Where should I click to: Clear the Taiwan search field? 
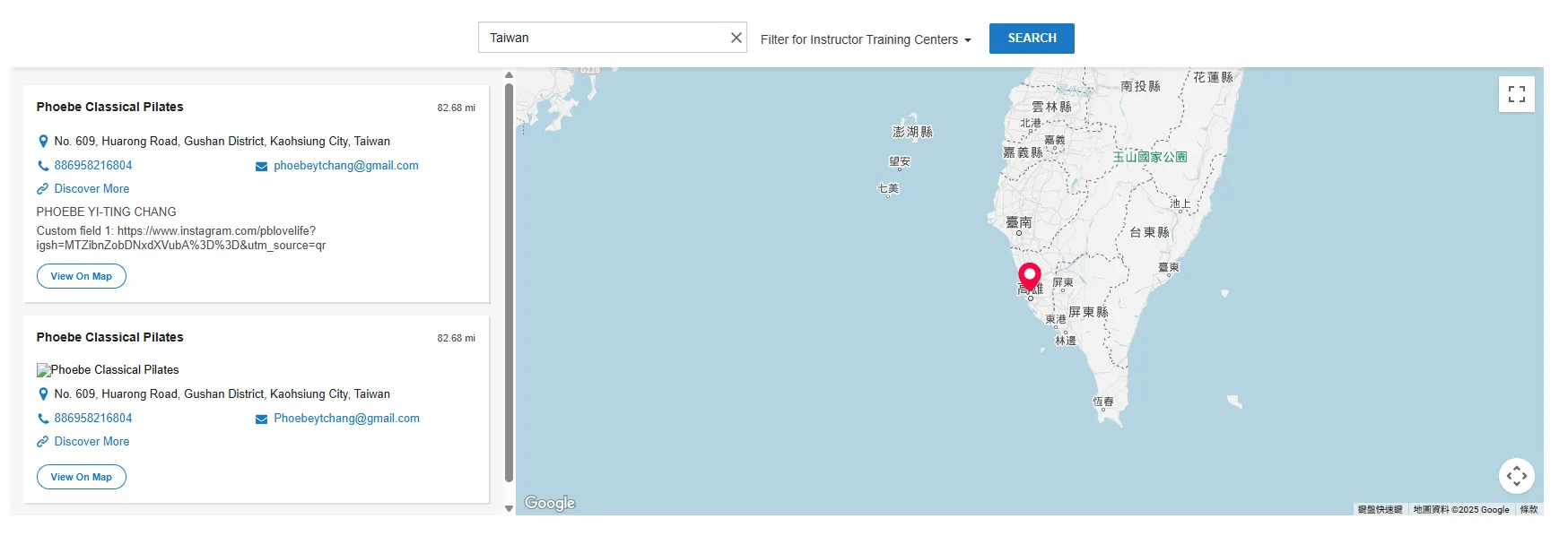(x=736, y=38)
